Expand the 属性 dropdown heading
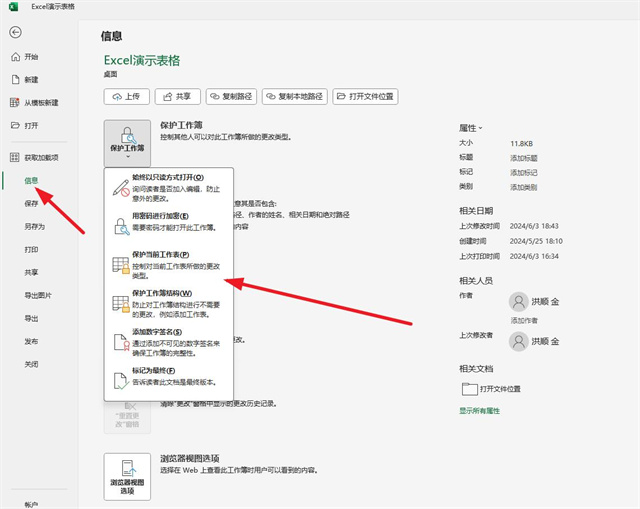 pyautogui.click(x=471, y=128)
